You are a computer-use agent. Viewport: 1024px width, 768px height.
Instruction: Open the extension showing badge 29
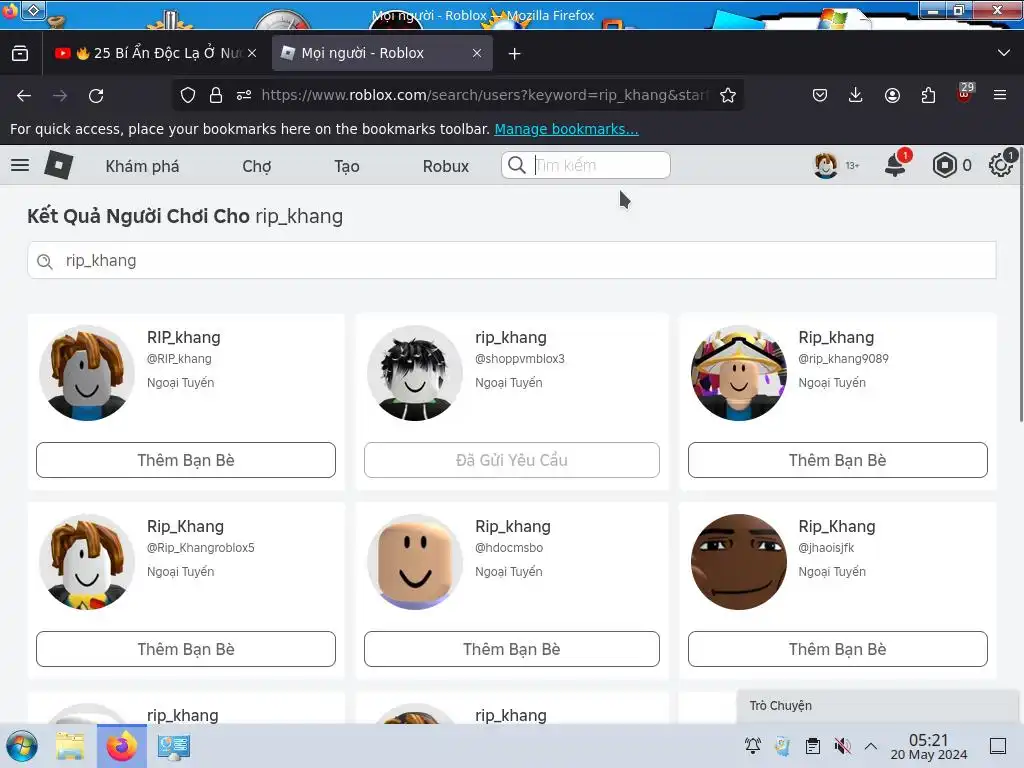965,93
